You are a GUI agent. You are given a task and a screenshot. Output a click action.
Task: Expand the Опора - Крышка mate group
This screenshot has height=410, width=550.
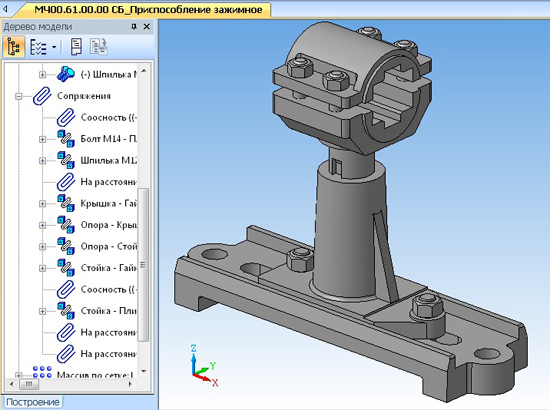point(42,225)
